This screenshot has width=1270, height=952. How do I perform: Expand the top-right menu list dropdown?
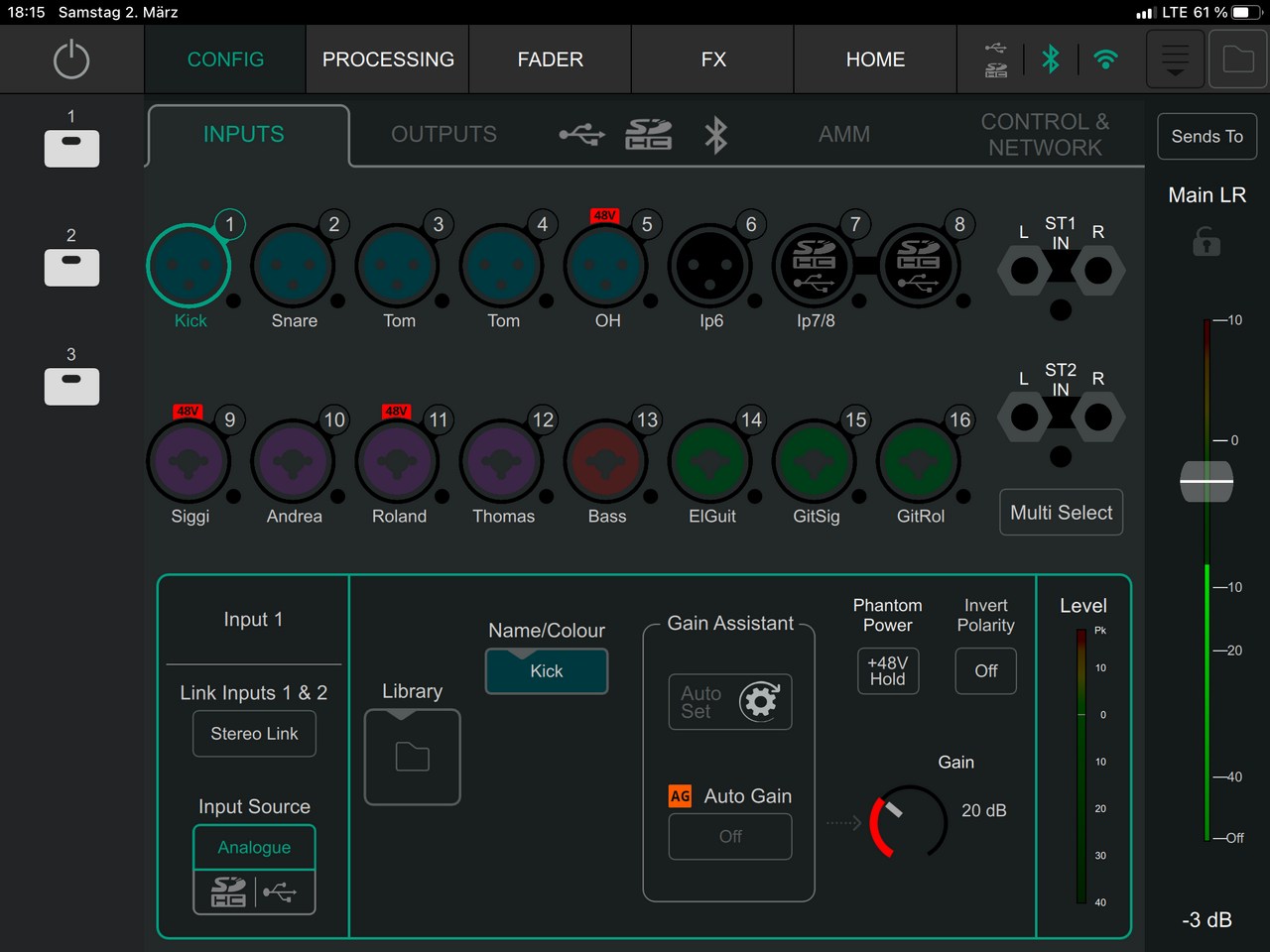(1175, 59)
